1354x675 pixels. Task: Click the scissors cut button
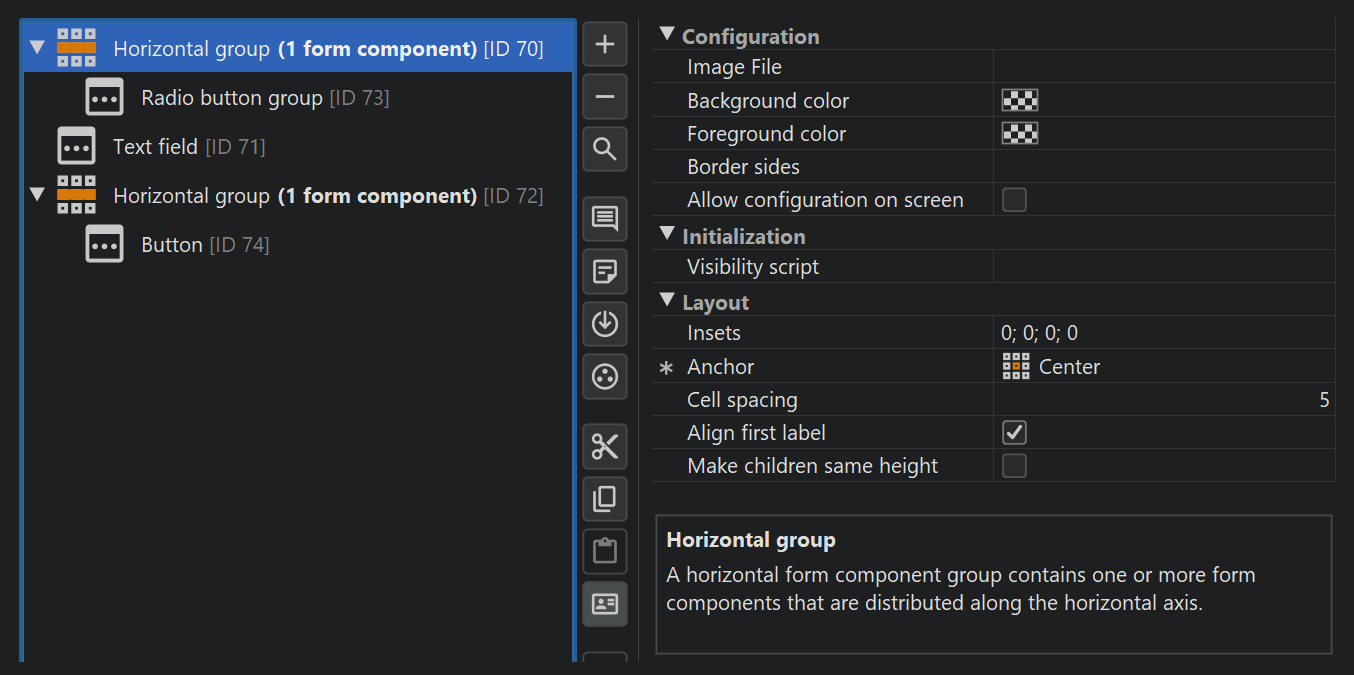tap(605, 446)
